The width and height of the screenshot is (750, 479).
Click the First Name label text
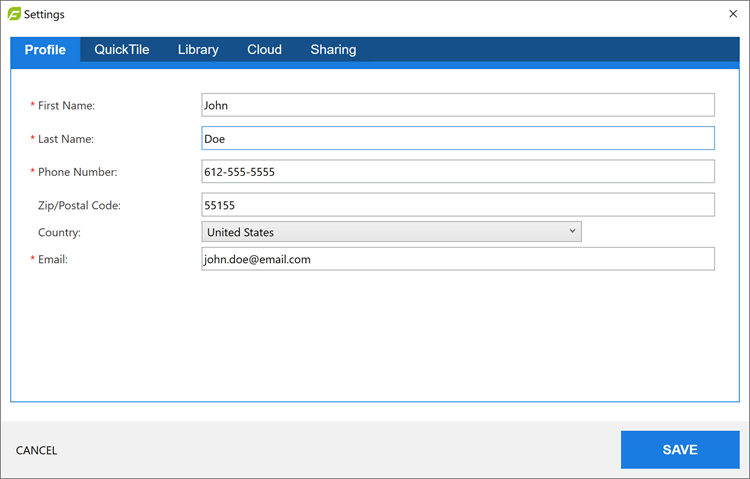point(66,105)
